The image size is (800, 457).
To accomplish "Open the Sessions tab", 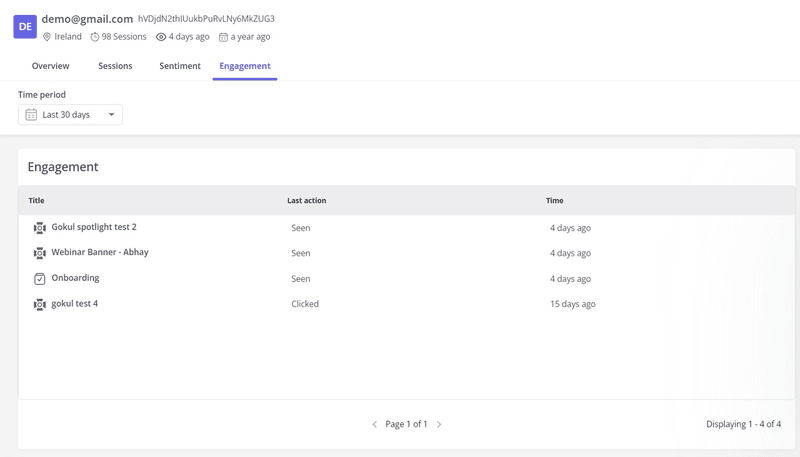I will pyautogui.click(x=115, y=66).
